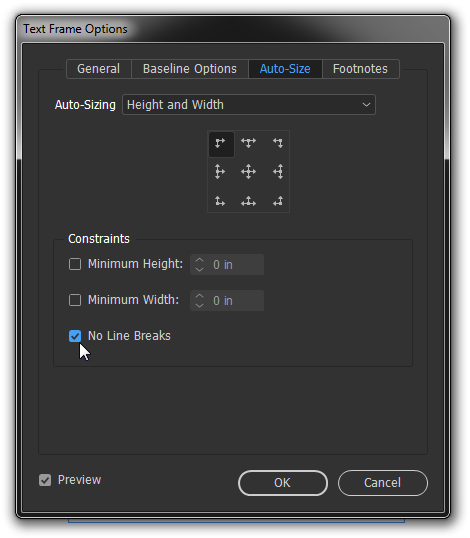The width and height of the screenshot is (470, 538).
Task: Uncheck No Line Breaks option
Action: click(75, 336)
